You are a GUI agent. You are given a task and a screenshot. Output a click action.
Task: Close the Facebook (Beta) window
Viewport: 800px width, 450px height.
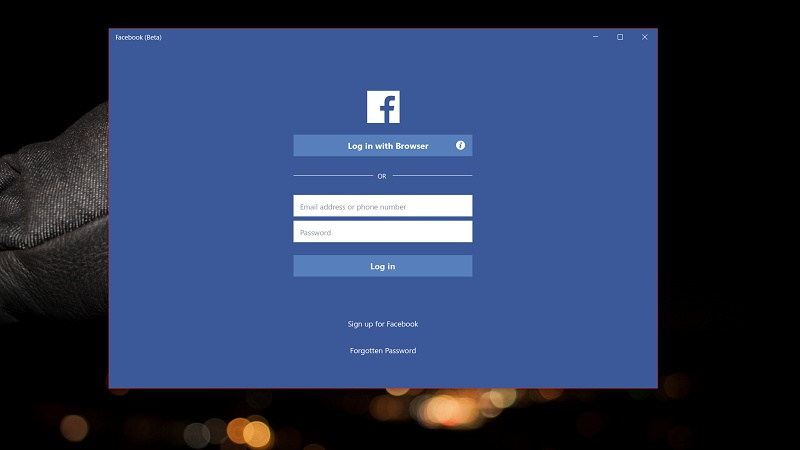645,37
